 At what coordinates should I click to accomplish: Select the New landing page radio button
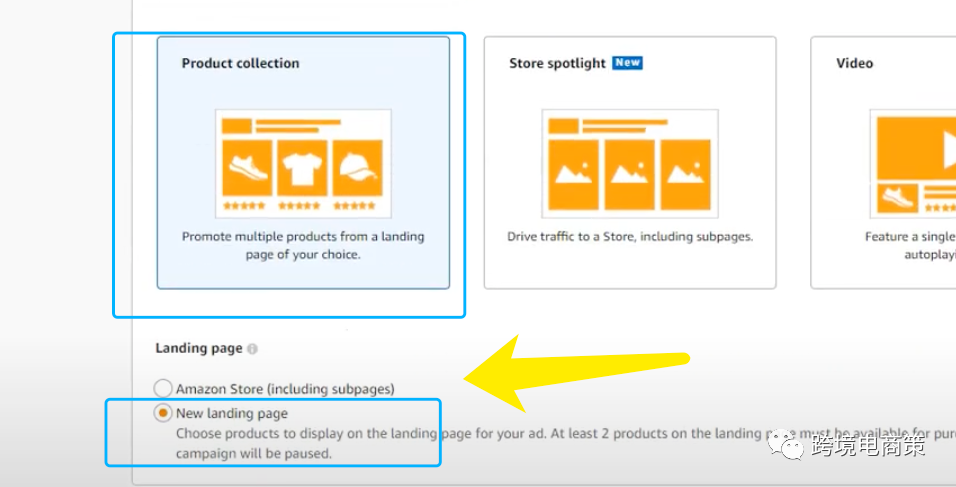163,413
